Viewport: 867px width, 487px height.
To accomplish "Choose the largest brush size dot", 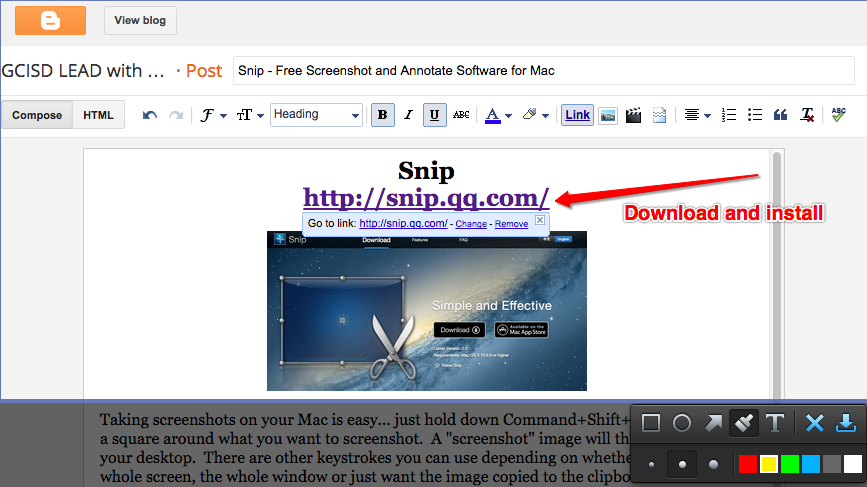I will [713, 465].
